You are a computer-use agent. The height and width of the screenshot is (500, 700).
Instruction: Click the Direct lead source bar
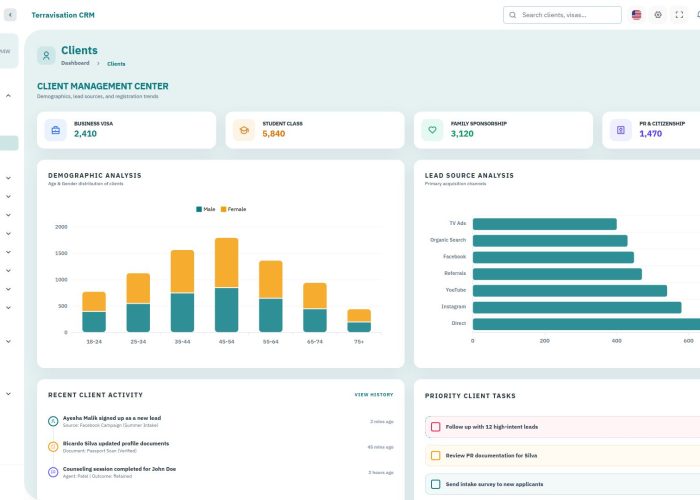tap(586, 324)
